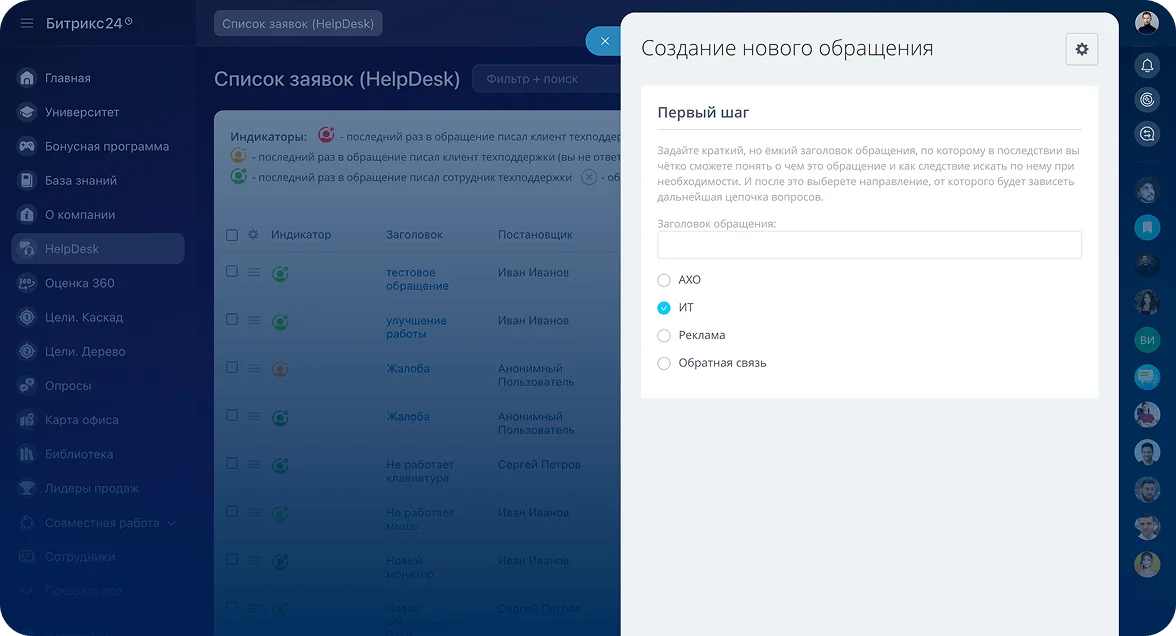Open the Не работает клавиатура ticket link
Screen dimensions: 1176x636
tap(420, 471)
